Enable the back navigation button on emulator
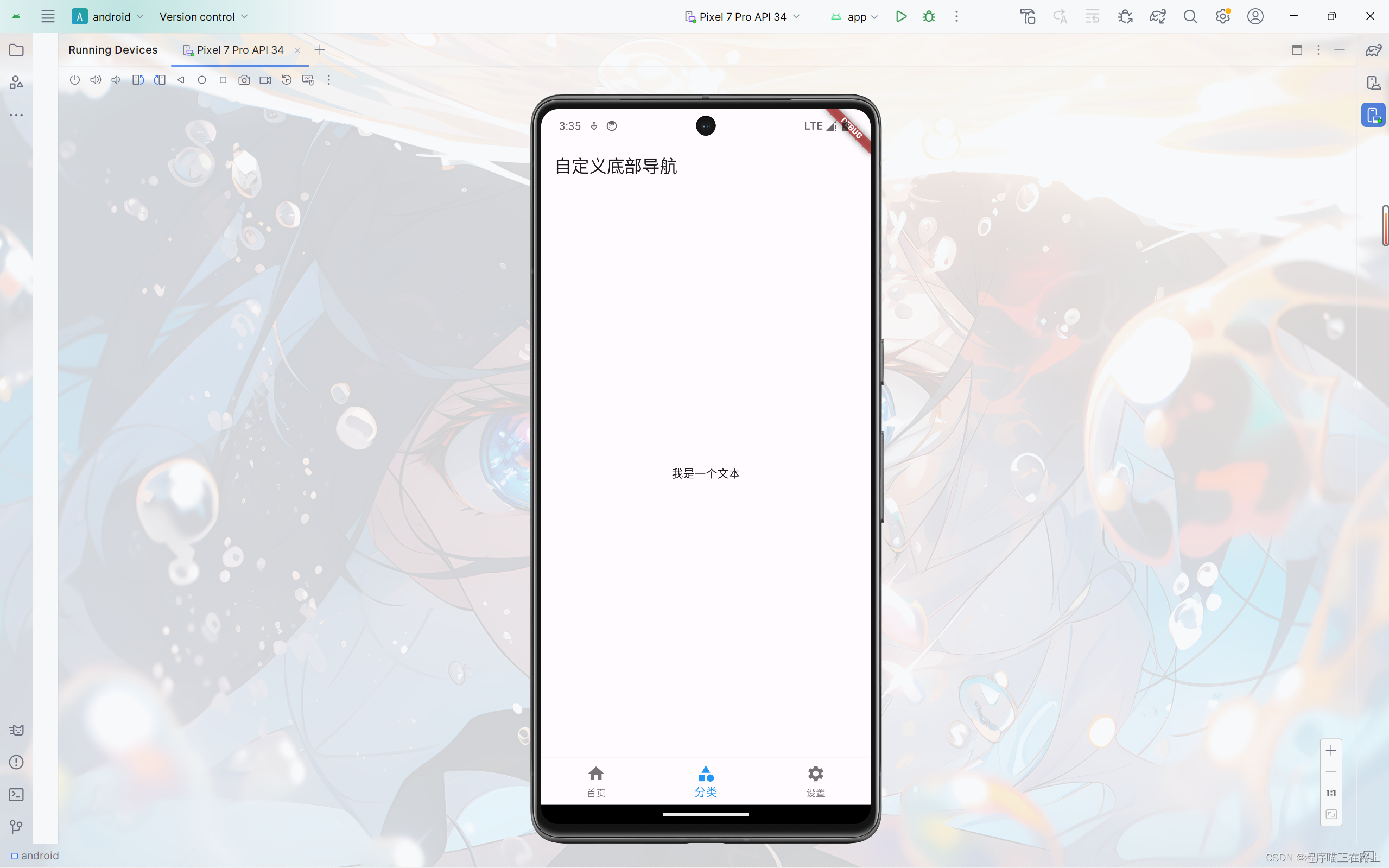The width and height of the screenshot is (1389, 868). 180,80
